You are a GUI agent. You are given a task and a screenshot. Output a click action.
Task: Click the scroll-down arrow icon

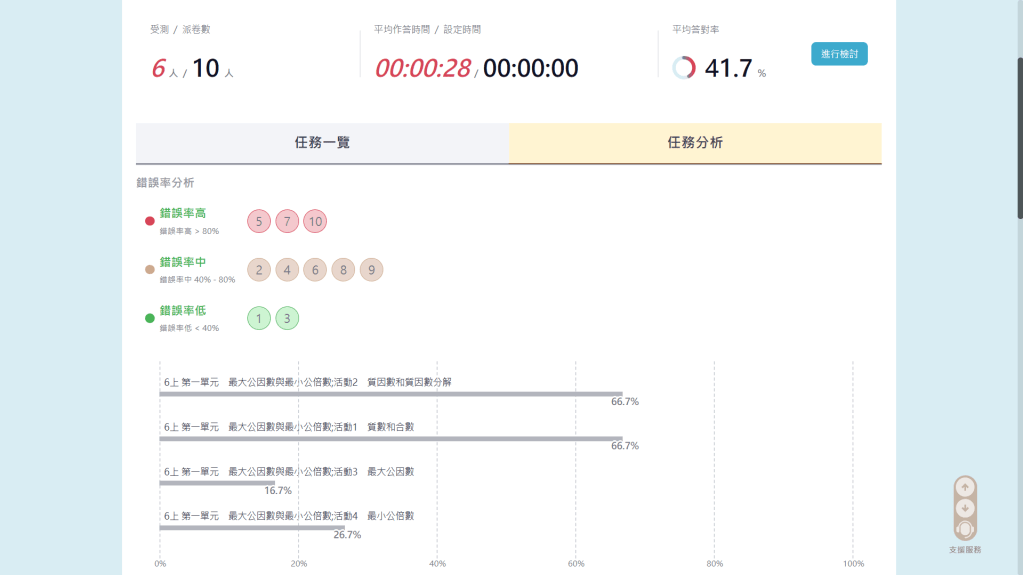click(965, 508)
